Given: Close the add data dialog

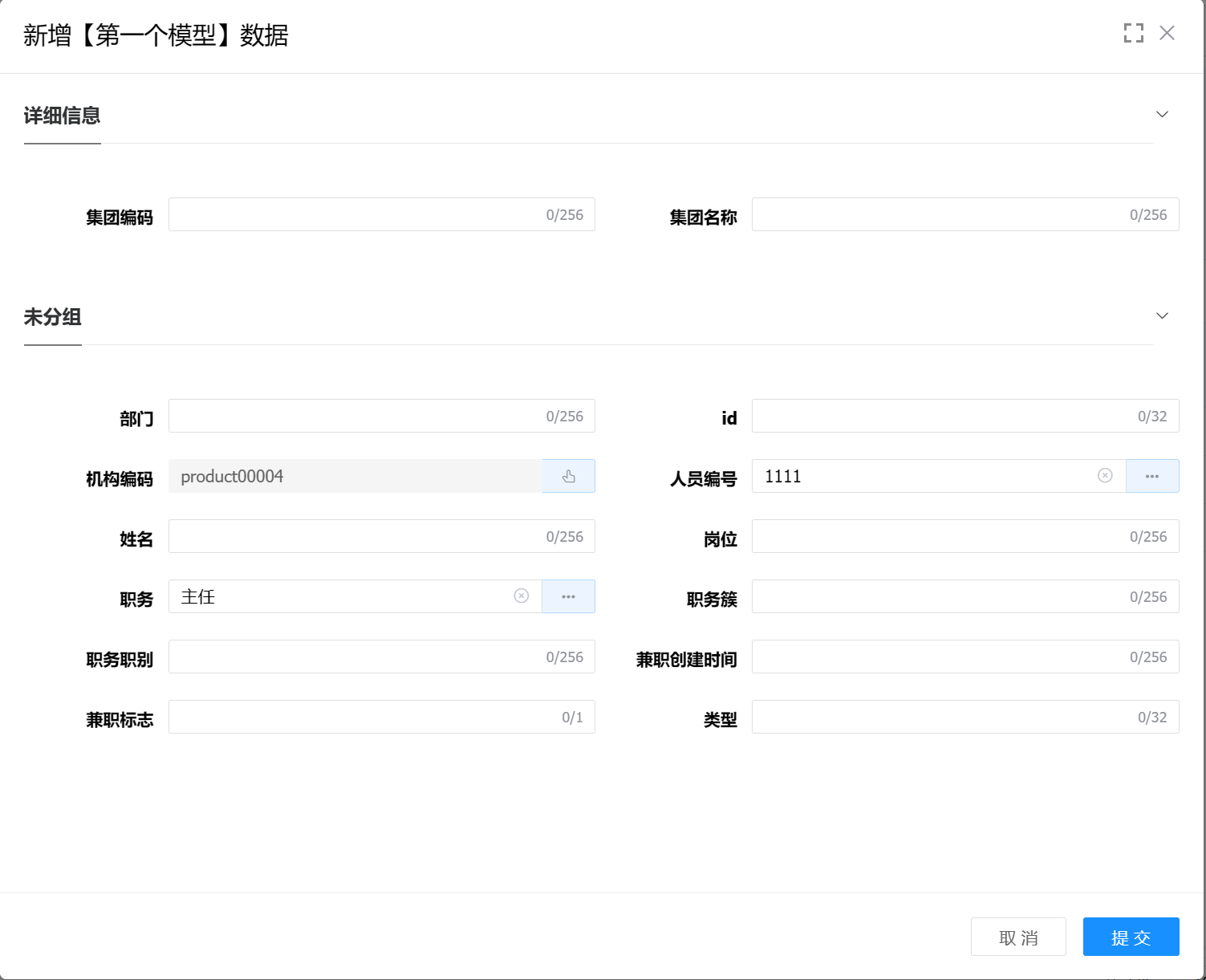Looking at the screenshot, I should pyautogui.click(x=1167, y=33).
